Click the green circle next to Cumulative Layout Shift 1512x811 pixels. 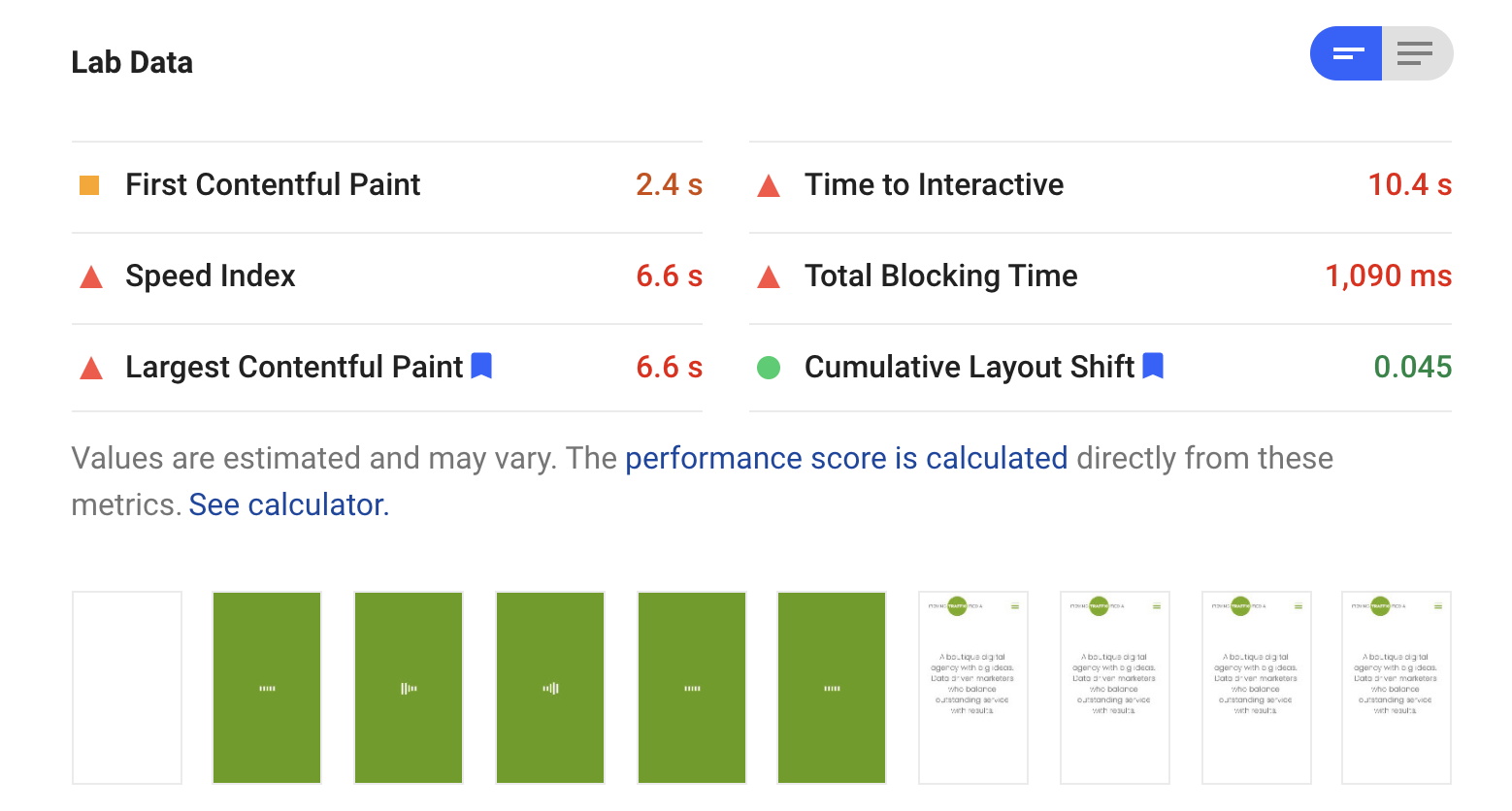pos(769,368)
